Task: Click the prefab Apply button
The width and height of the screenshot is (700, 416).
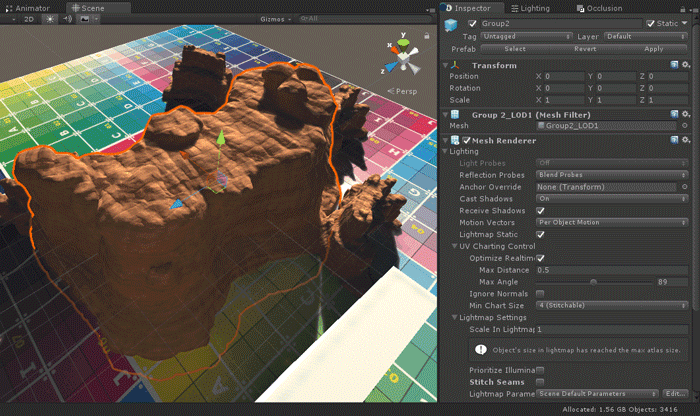Action: (x=653, y=48)
